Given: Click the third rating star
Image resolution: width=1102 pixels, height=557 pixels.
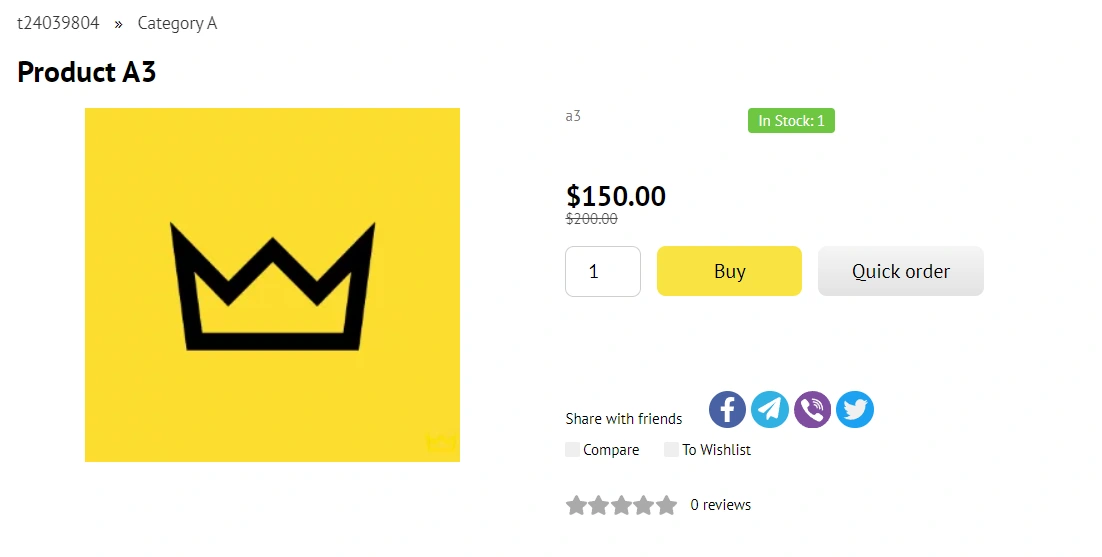Looking at the screenshot, I should coord(621,505).
